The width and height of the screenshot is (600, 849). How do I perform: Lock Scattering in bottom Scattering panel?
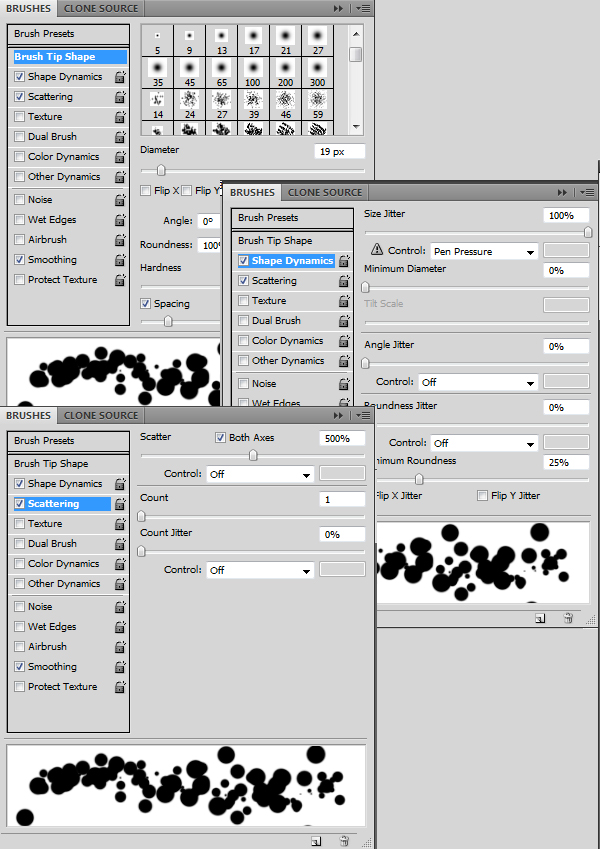coord(120,504)
